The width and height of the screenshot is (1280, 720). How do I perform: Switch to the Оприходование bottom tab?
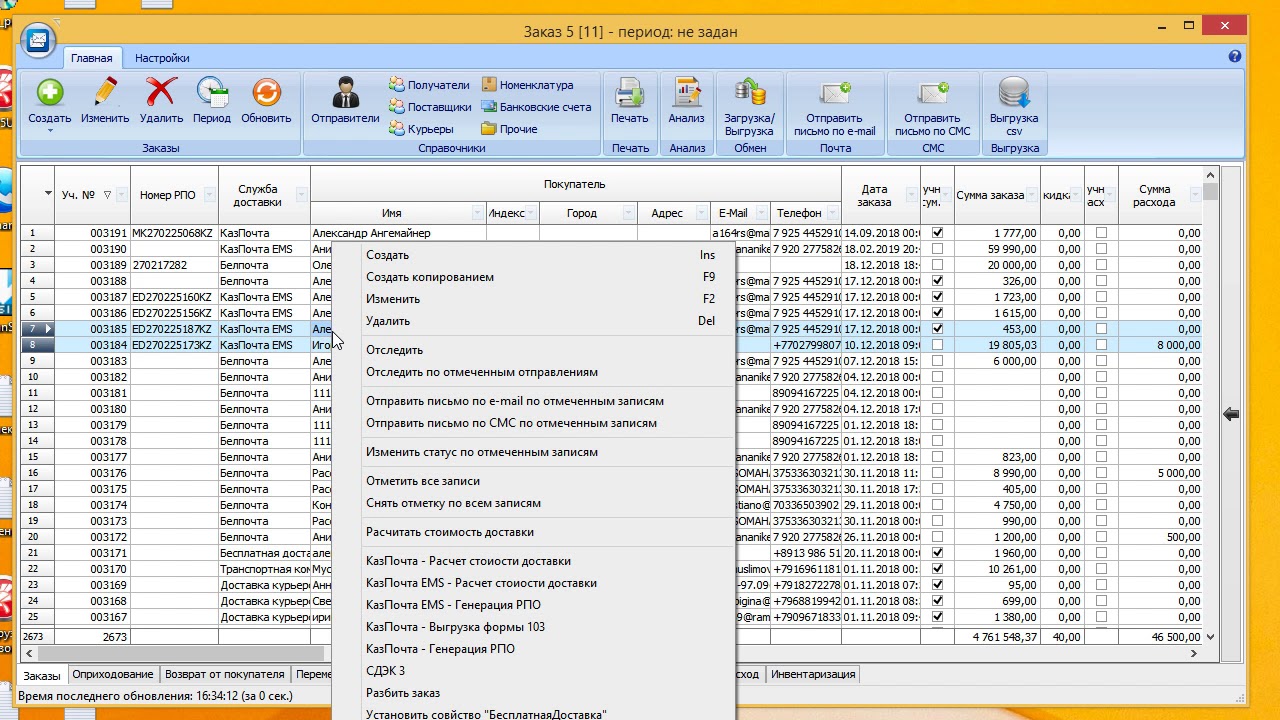coord(113,674)
